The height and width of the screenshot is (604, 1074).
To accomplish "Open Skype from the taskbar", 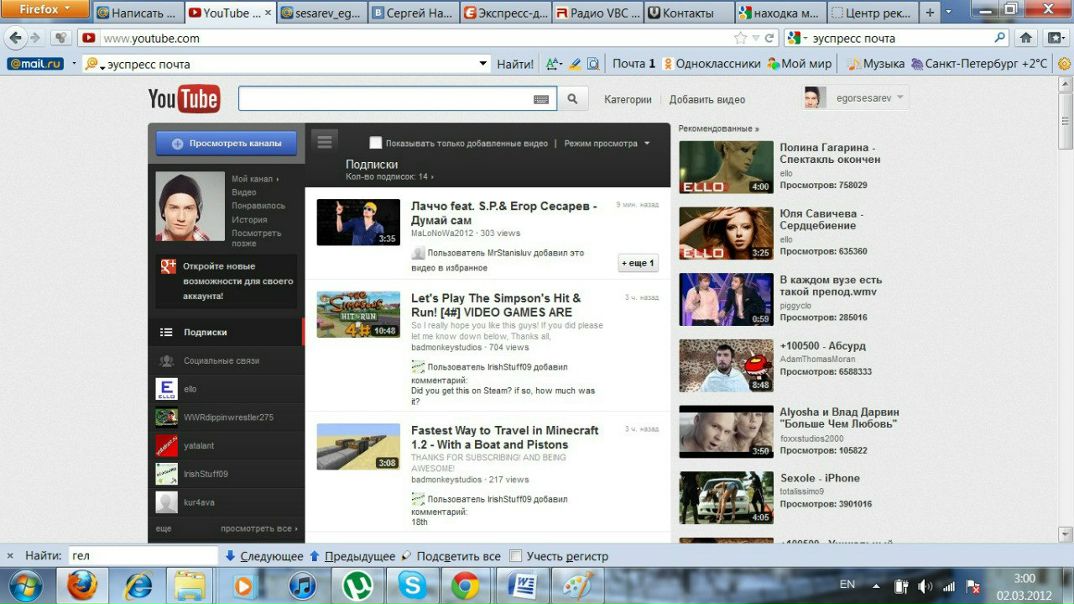I will pyautogui.click(x=411, y=585).
